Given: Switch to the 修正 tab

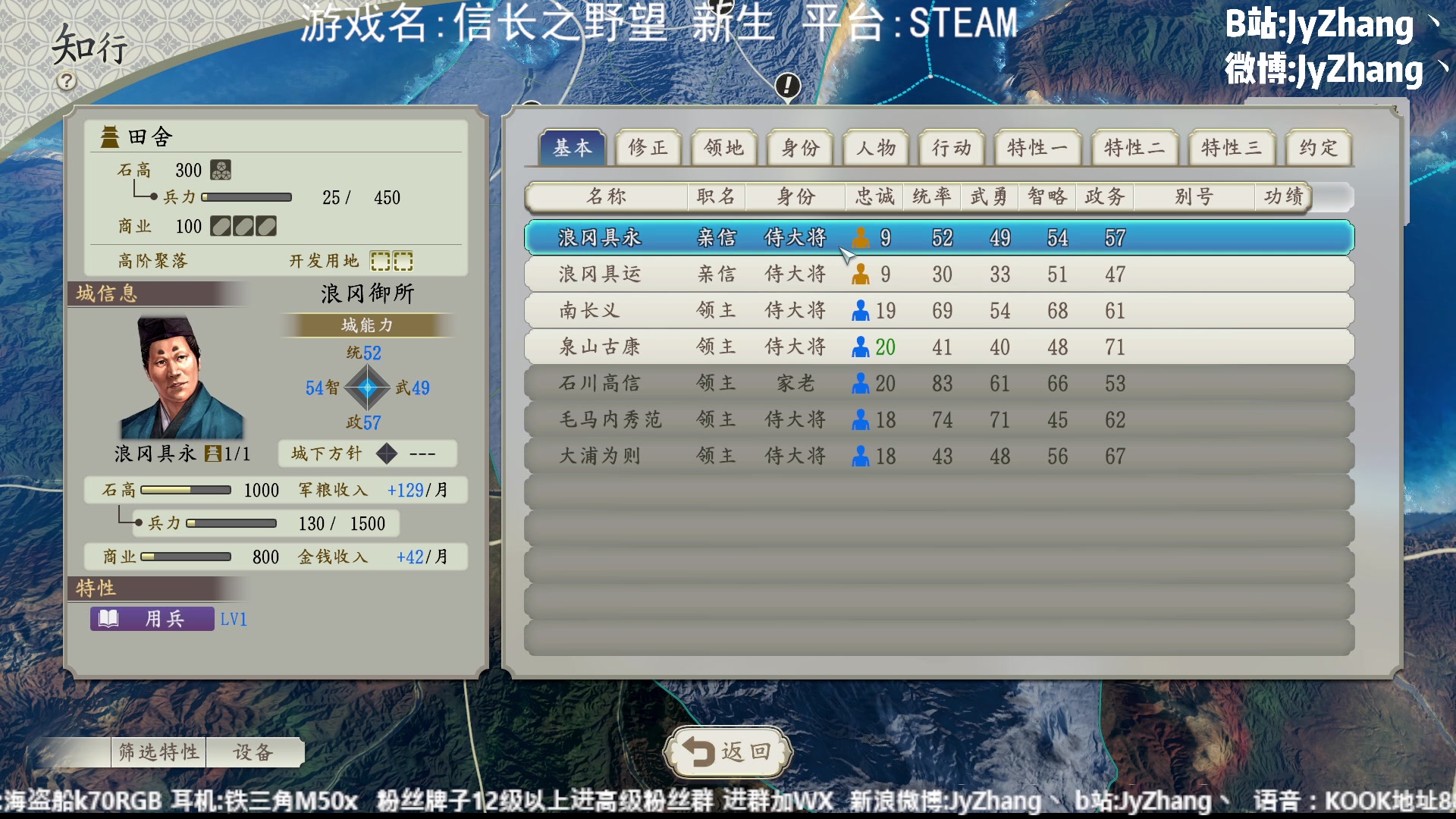Looking at the screenshot, I should coord(648,148).
